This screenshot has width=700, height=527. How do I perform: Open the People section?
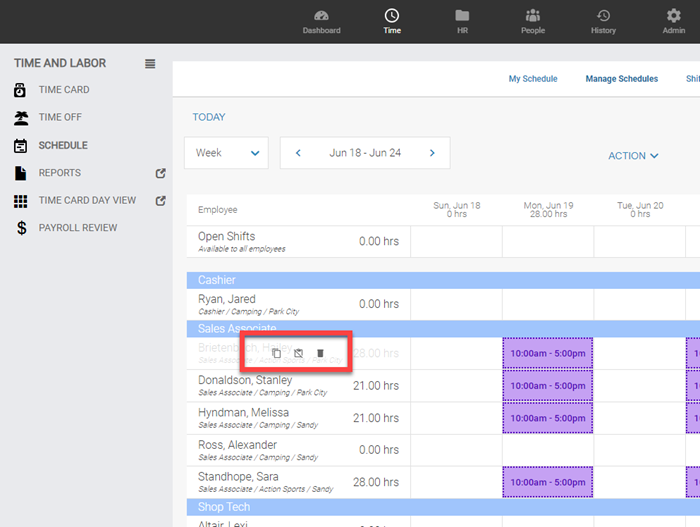point(533,21)
